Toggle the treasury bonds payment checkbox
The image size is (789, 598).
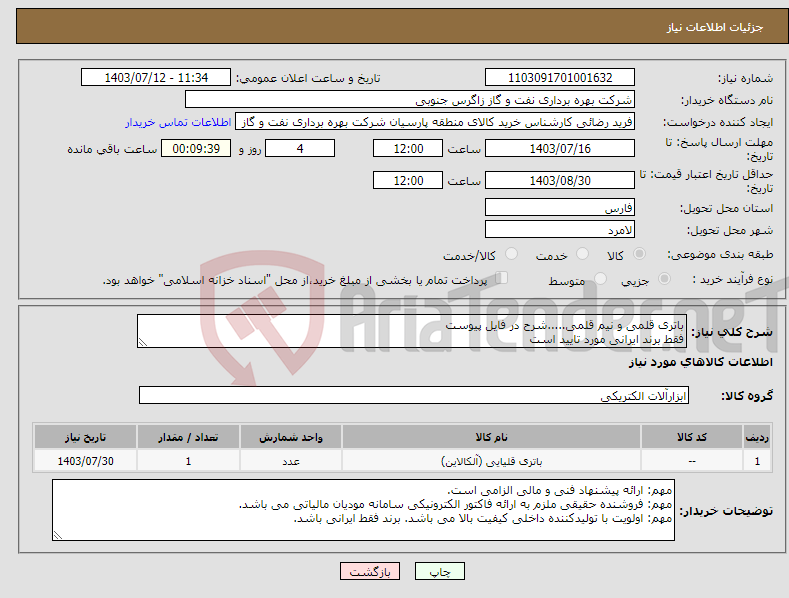click(x=502, y=278)
